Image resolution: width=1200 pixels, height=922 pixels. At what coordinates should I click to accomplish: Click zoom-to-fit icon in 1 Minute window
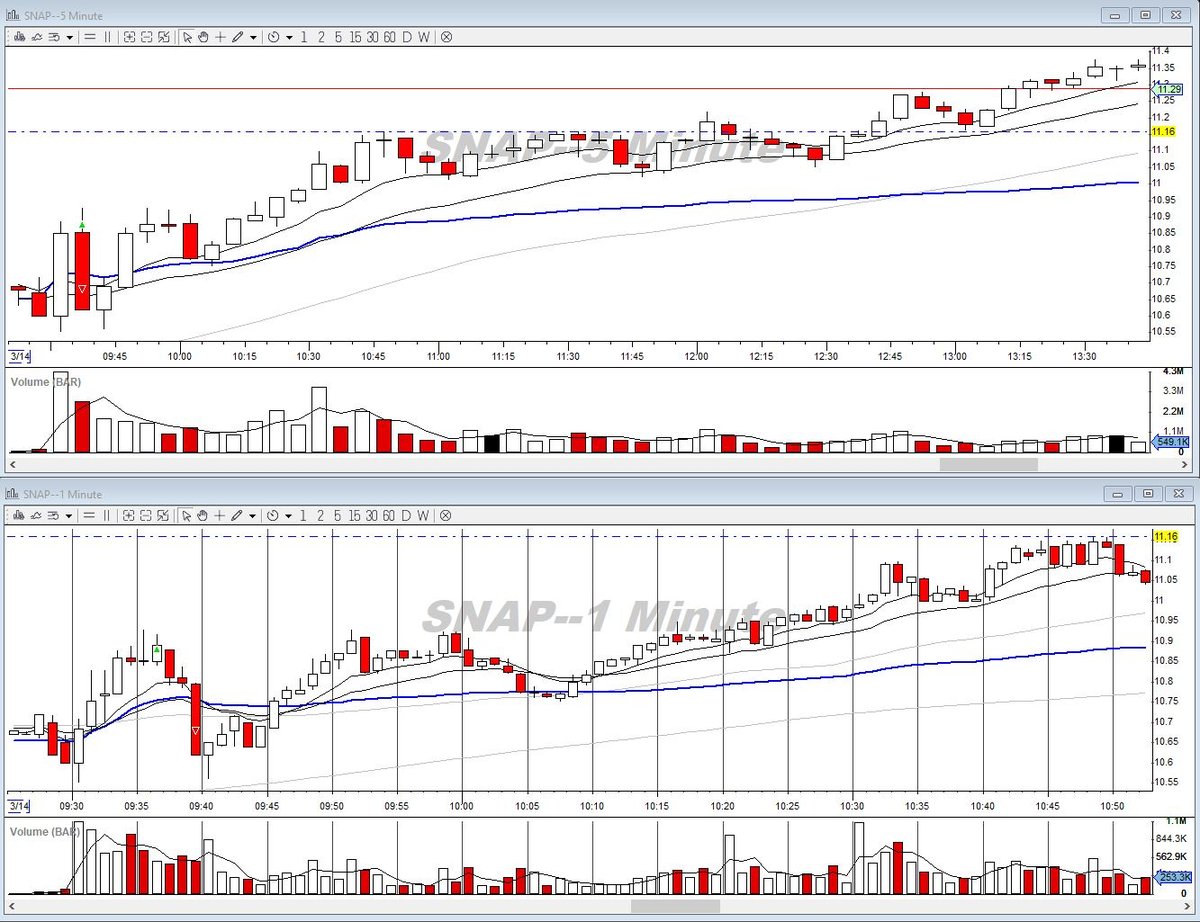(x=164, y=515)
